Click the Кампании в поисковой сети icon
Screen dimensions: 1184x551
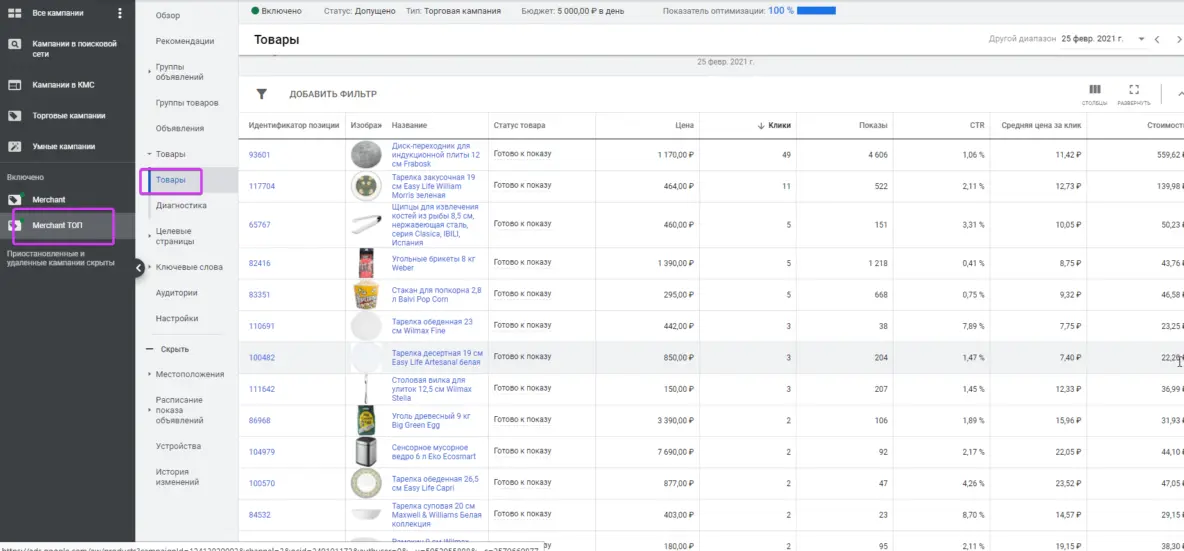tap(15, 44)
